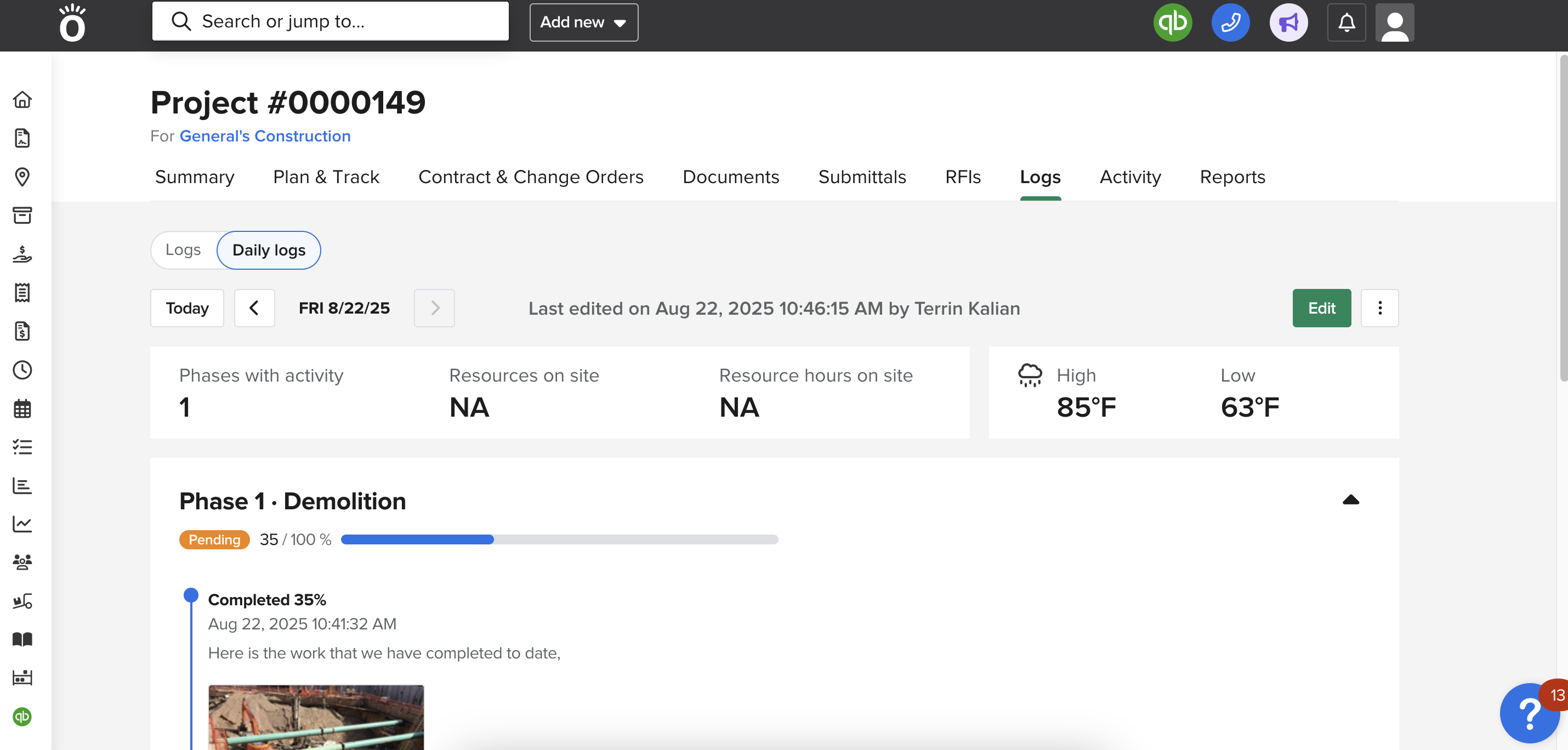Open the calendar icon in sidebar

[x=22, y=408]
